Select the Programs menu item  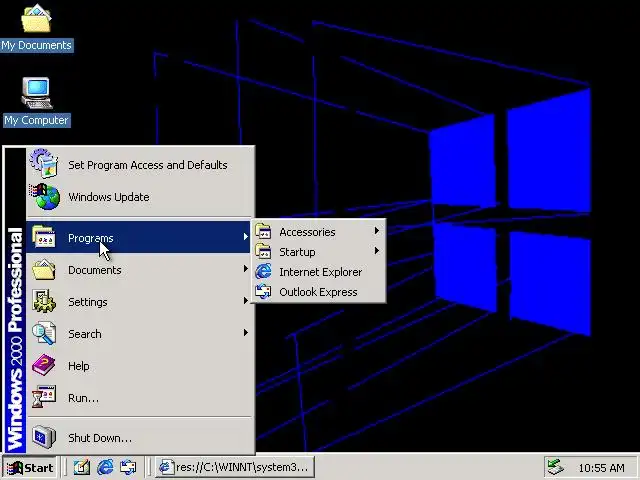point(140,237)
